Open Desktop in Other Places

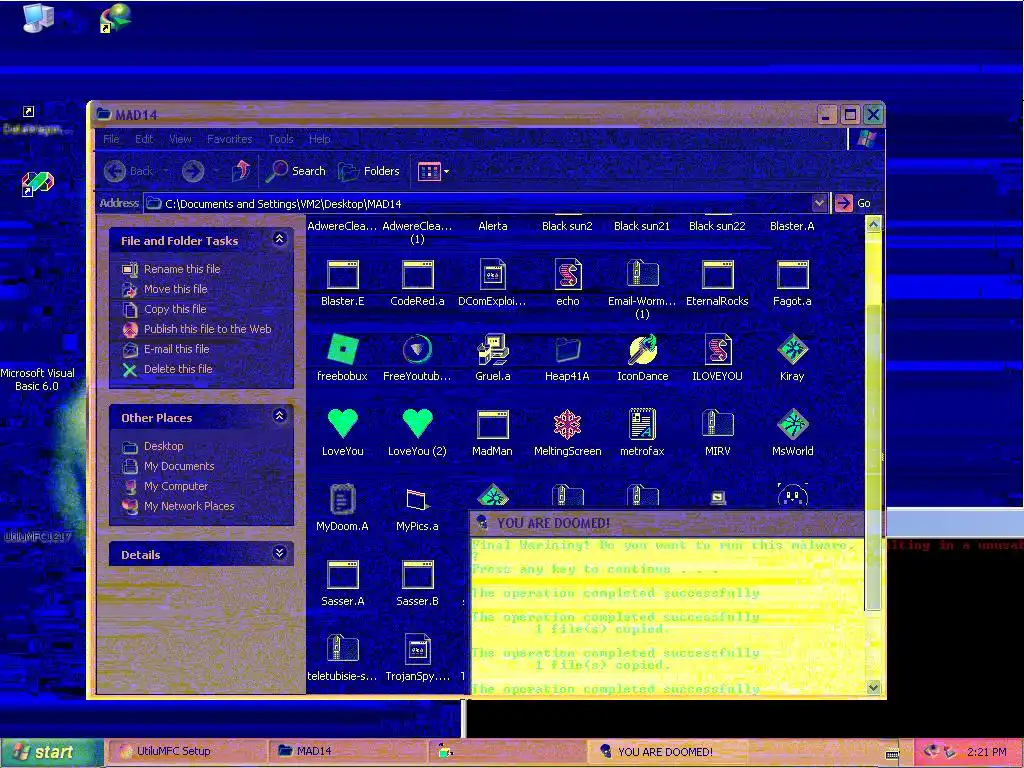(x=163, y=446)
